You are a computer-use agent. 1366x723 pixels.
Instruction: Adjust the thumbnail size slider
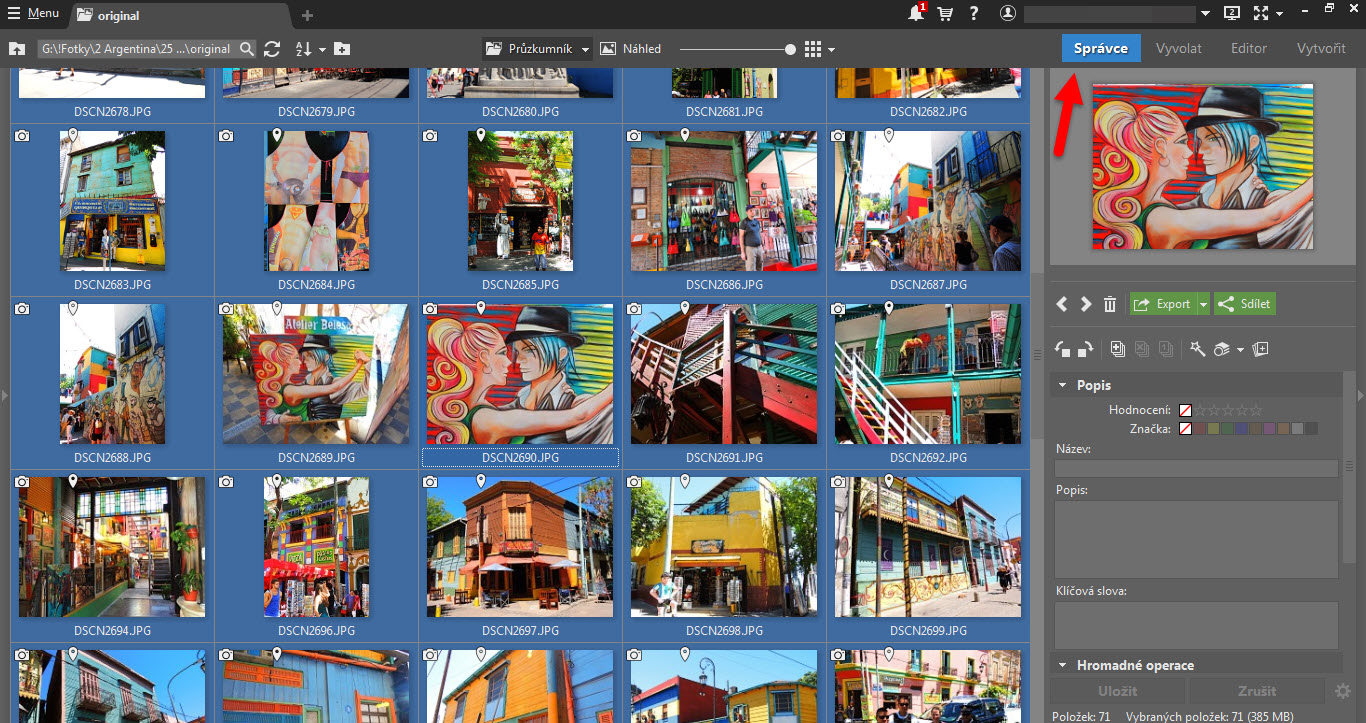coord(737,49)
